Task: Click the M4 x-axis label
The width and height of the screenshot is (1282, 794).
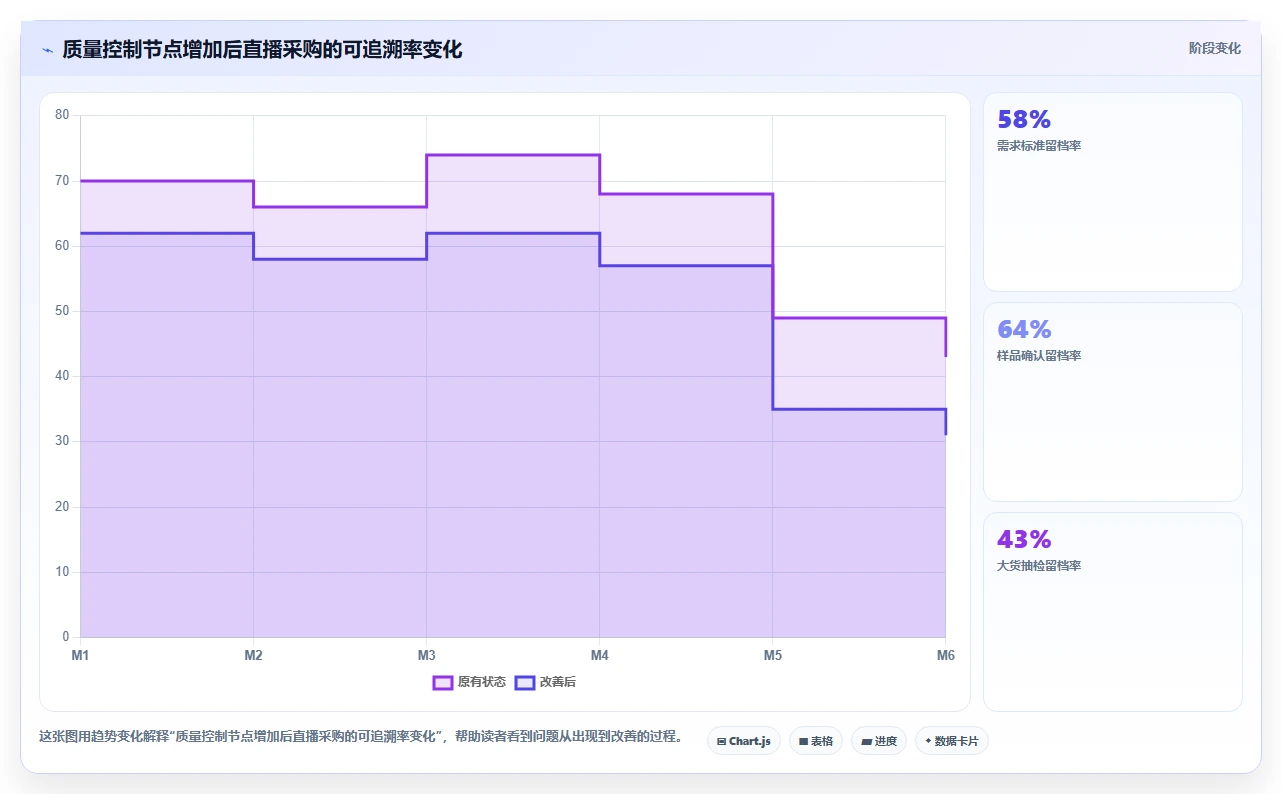Action: pyautogui.click(x=599, y=655)
